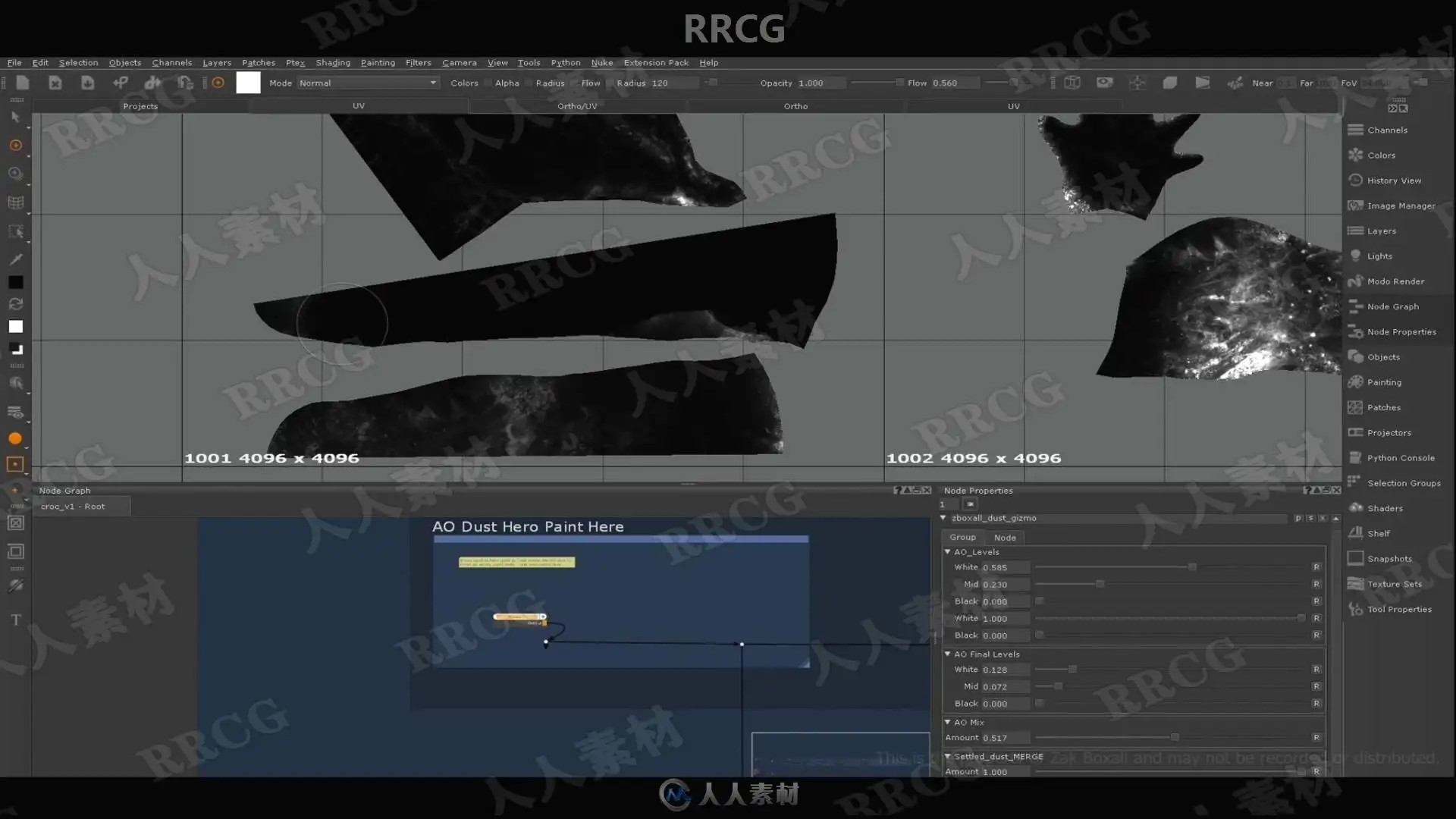Screen dimensions: 1456x819
Task: Select the orange sphere tool in left toolbar
Action: tap(15, 438)
